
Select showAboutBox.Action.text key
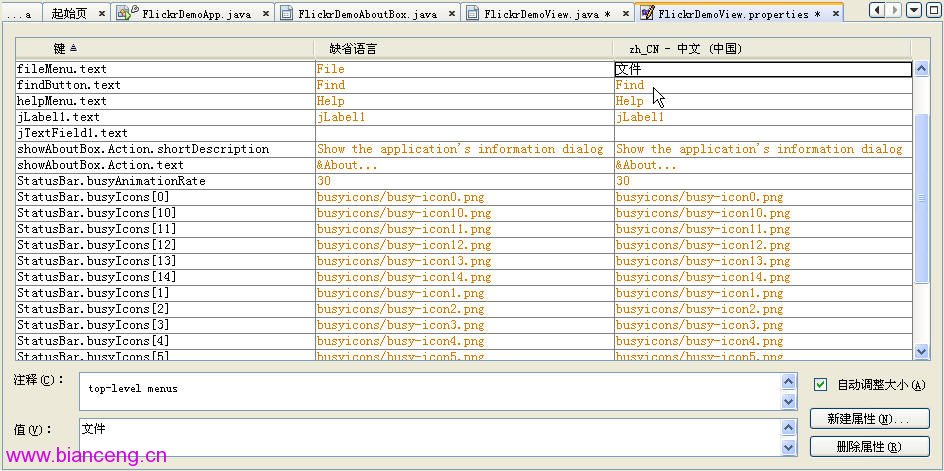164,165
